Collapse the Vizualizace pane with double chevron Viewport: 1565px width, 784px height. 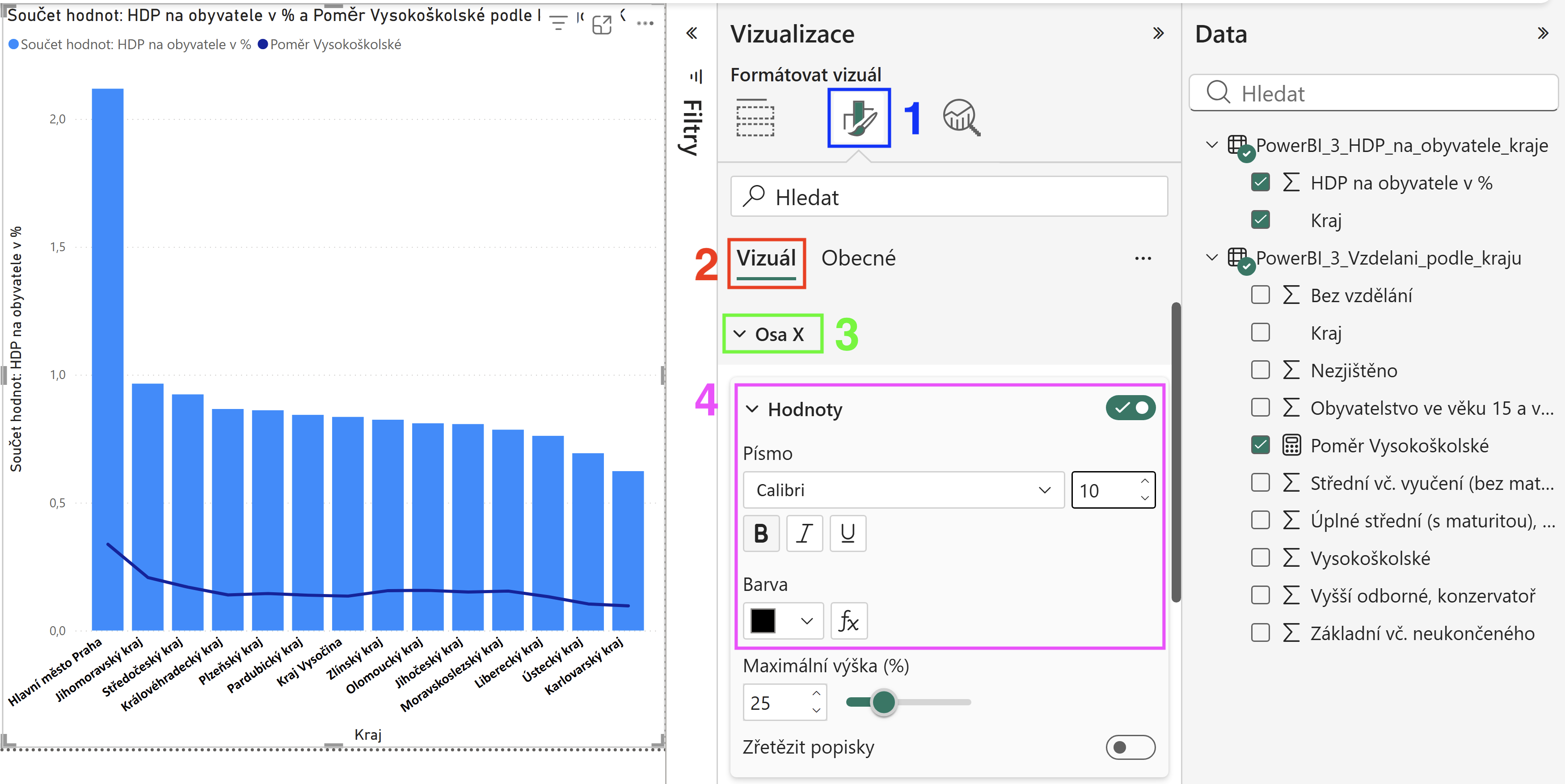pyautogui.click(x=1158, y=34)
